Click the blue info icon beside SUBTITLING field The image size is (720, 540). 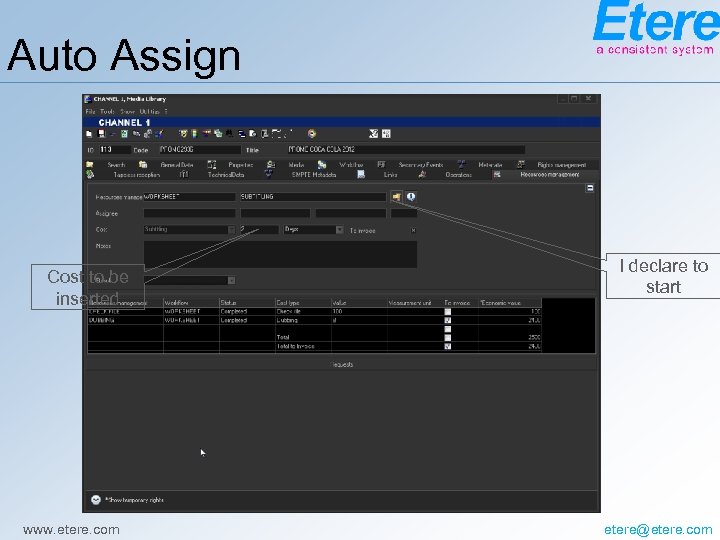click(411, 197)
